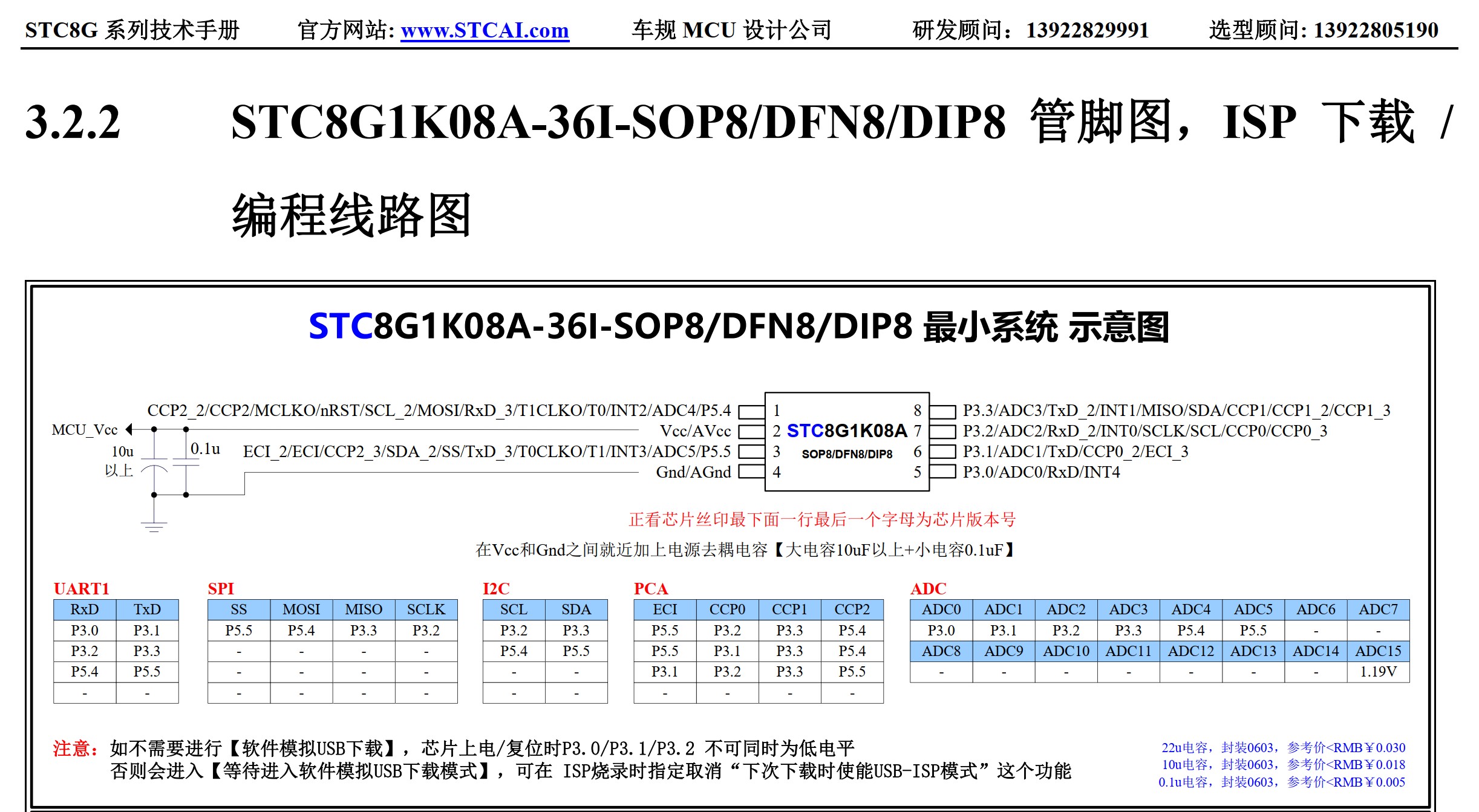Click the 22u capacitor price note

click(1283, 748)
